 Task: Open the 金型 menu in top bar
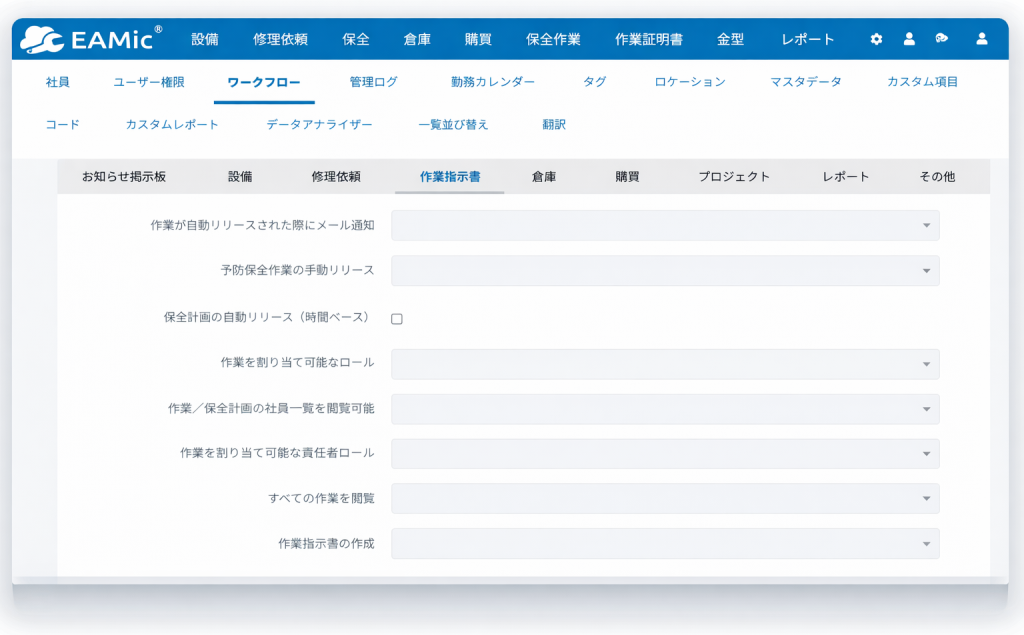(730, 40)
